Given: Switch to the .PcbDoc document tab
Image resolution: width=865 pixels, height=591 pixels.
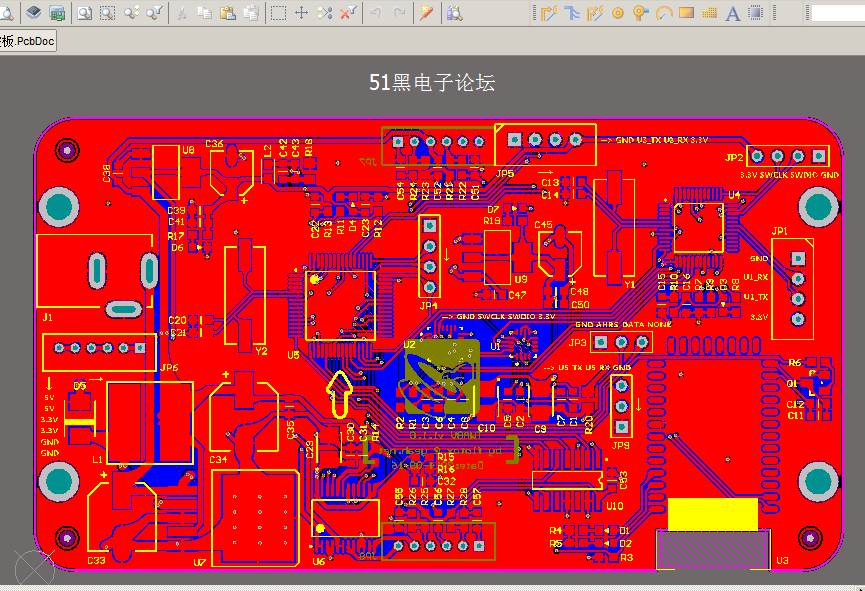Looking at the screenshot, I should point(27,41).
